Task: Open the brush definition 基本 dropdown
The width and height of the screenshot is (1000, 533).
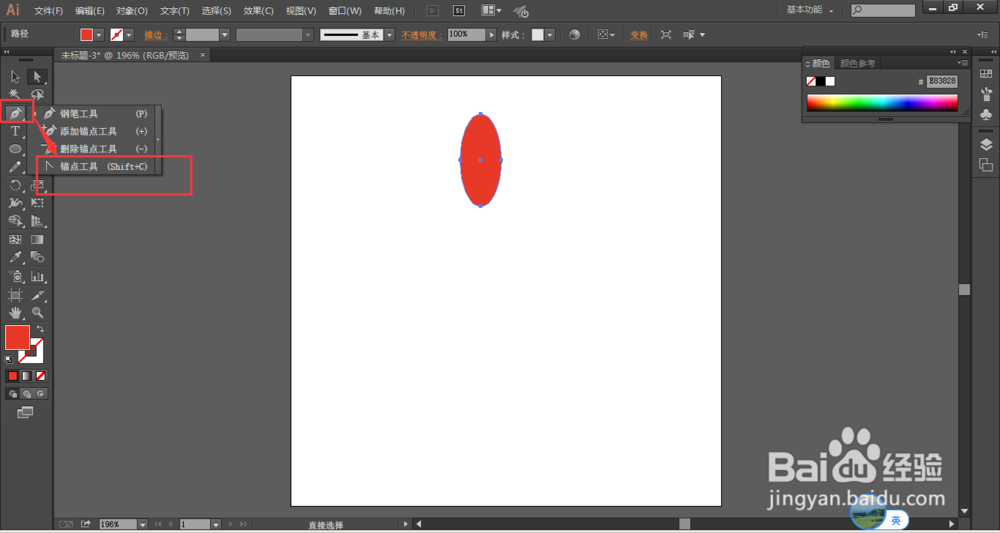Action: (x=390, y=35)
